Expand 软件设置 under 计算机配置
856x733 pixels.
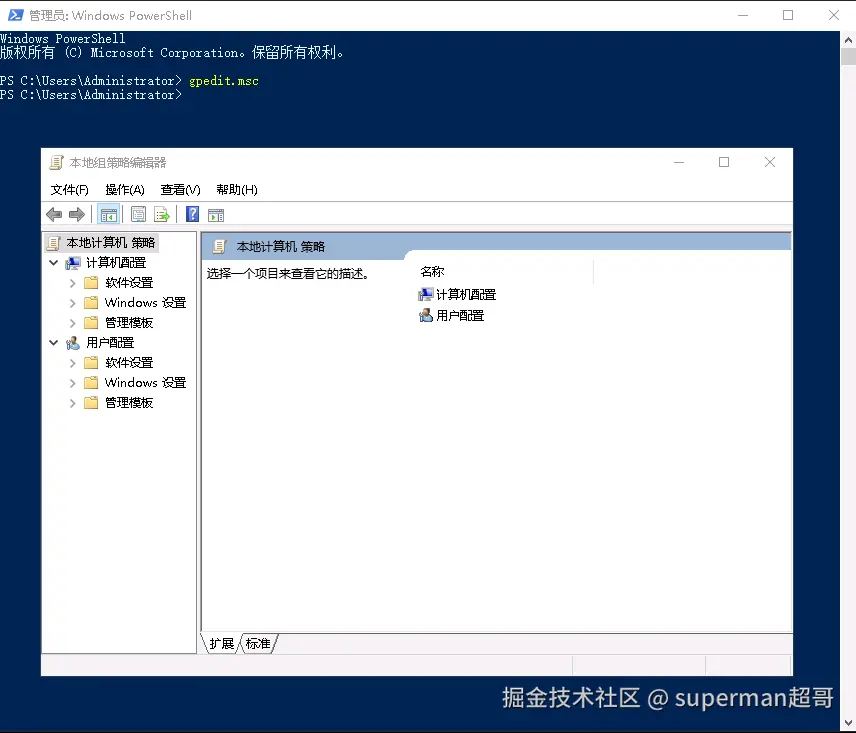(73, 283)
